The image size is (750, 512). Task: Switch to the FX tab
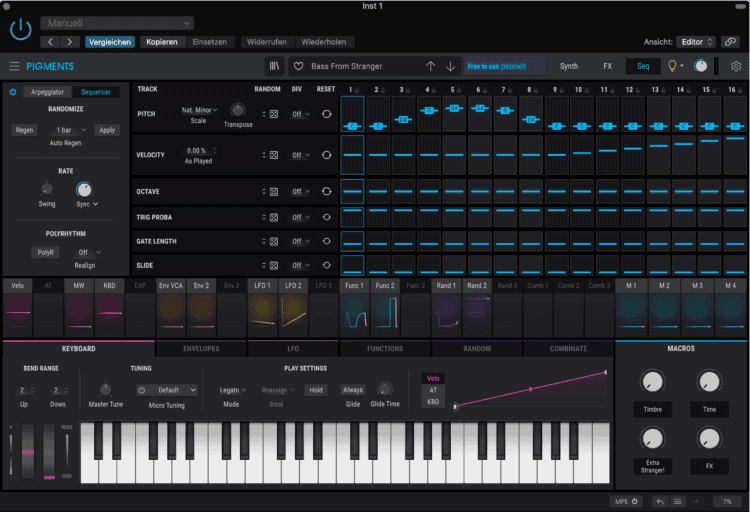click(x=607, y=66)
